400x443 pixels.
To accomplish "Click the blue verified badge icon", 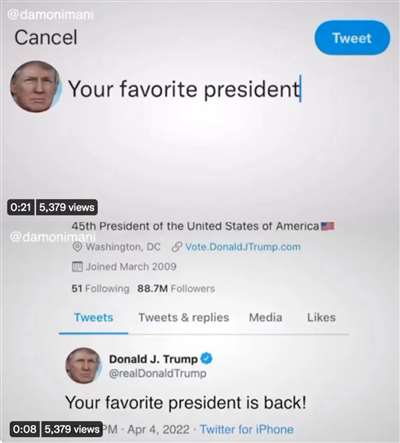I will 206,359.
